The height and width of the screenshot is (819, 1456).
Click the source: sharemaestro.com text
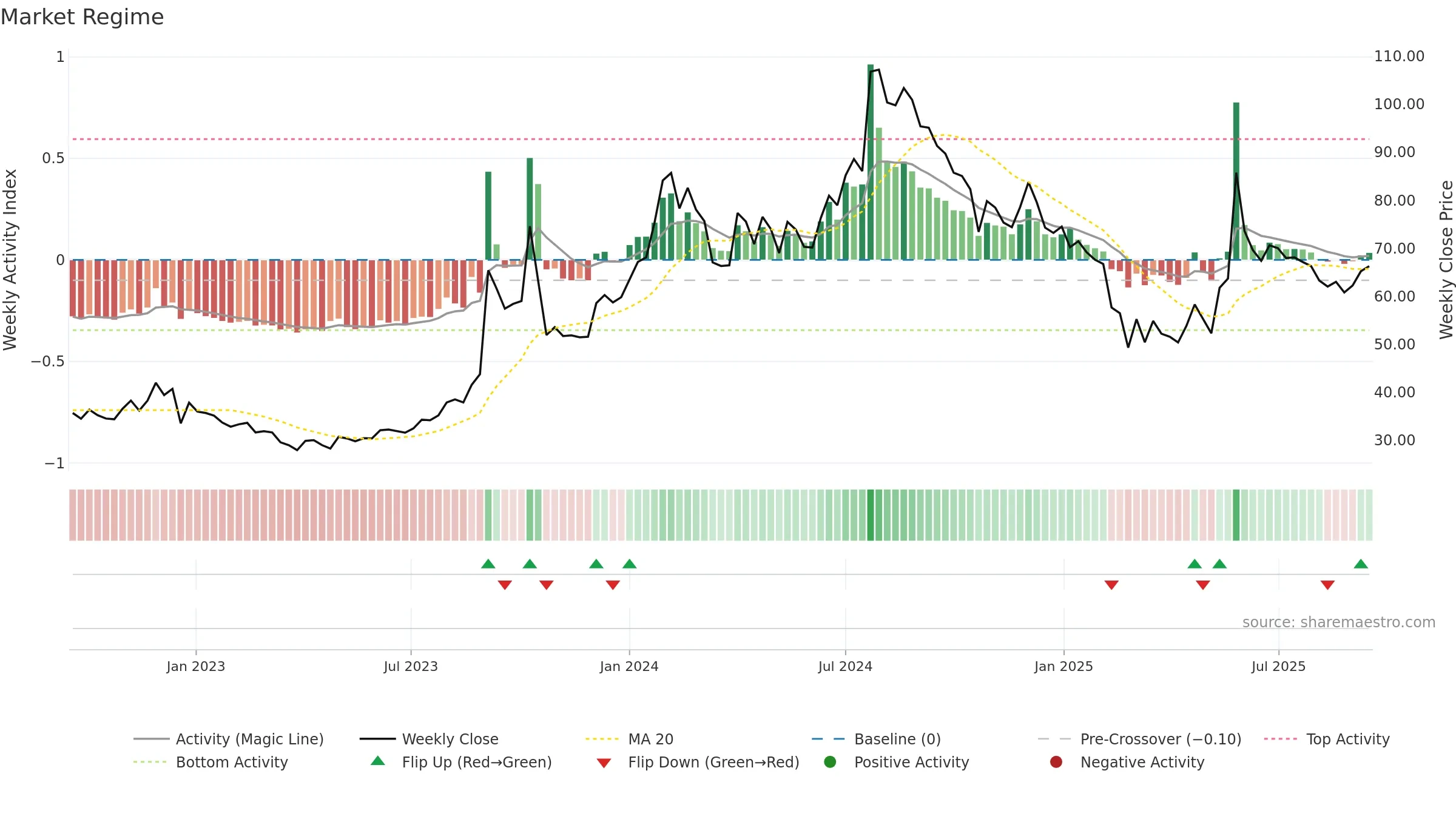click(1339, 622)
